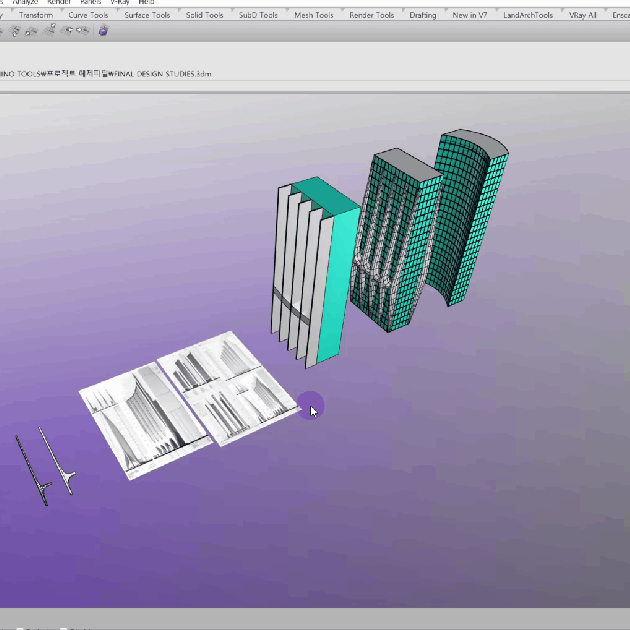Open the New in V7 tab
630x630 pixels.
470,15
